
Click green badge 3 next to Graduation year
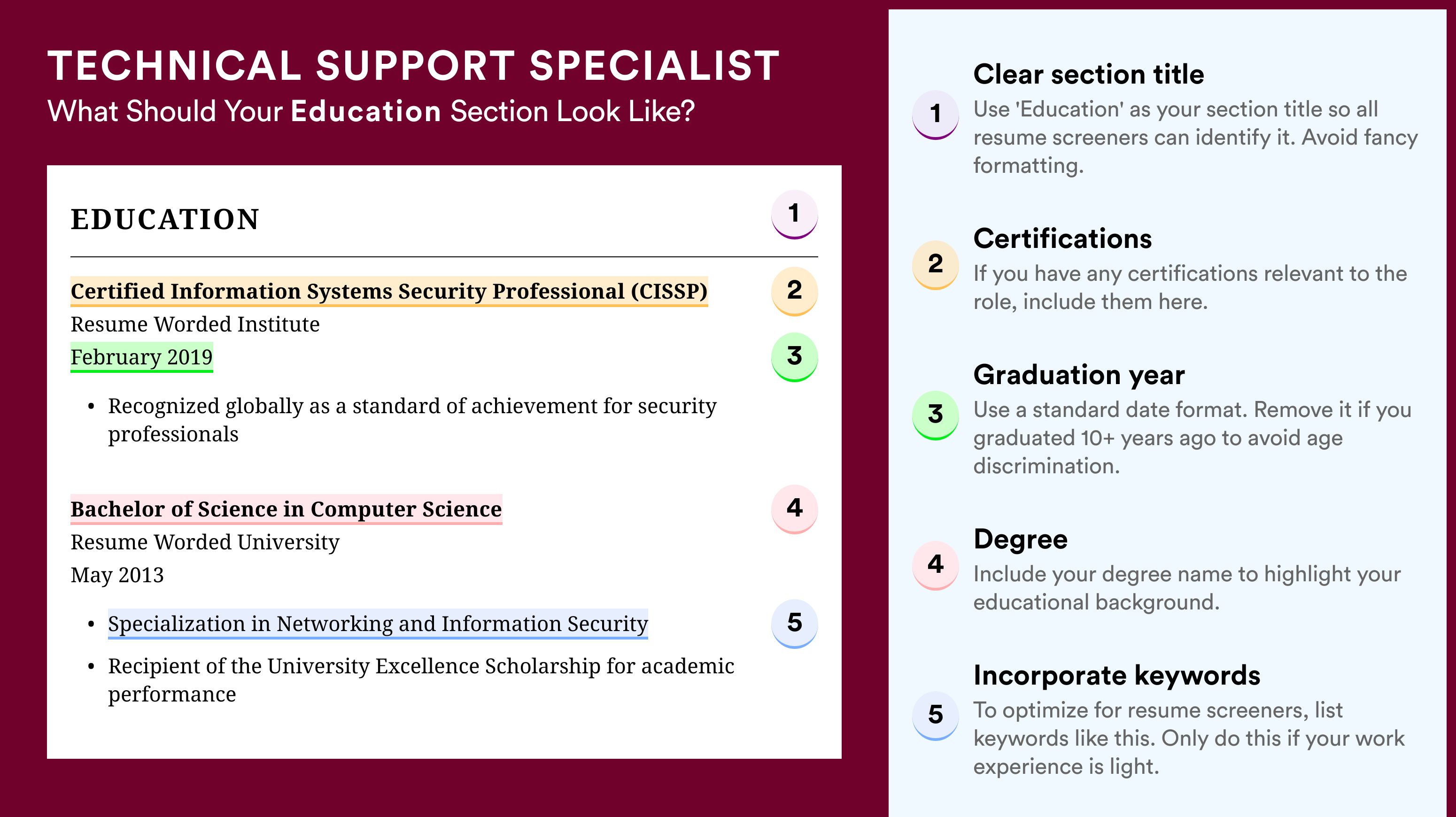click(935, 415)
